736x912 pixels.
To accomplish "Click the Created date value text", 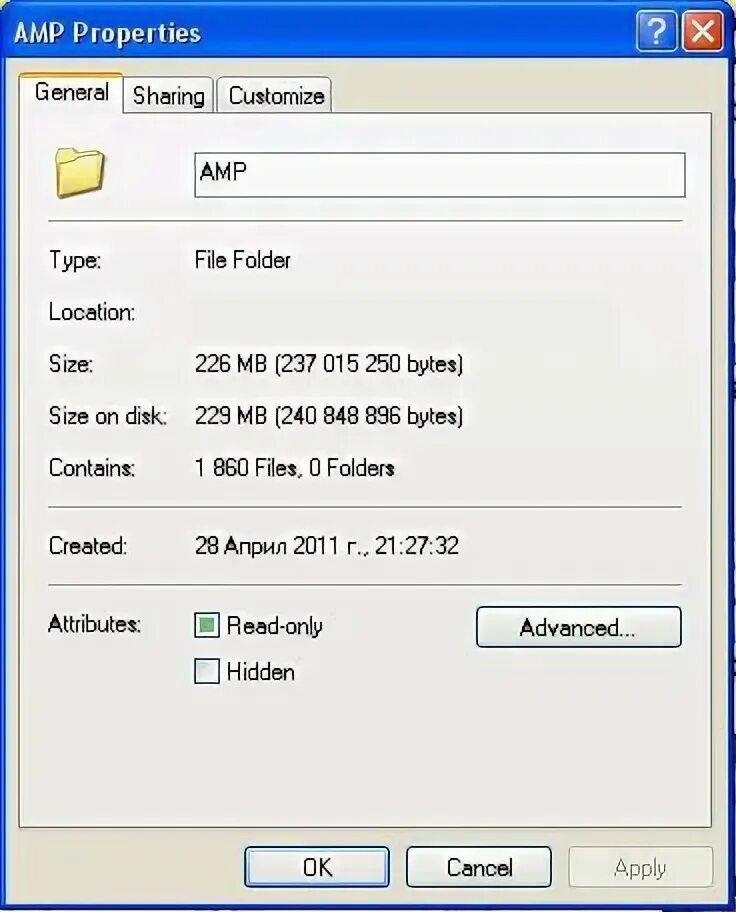I will point(326,546).
